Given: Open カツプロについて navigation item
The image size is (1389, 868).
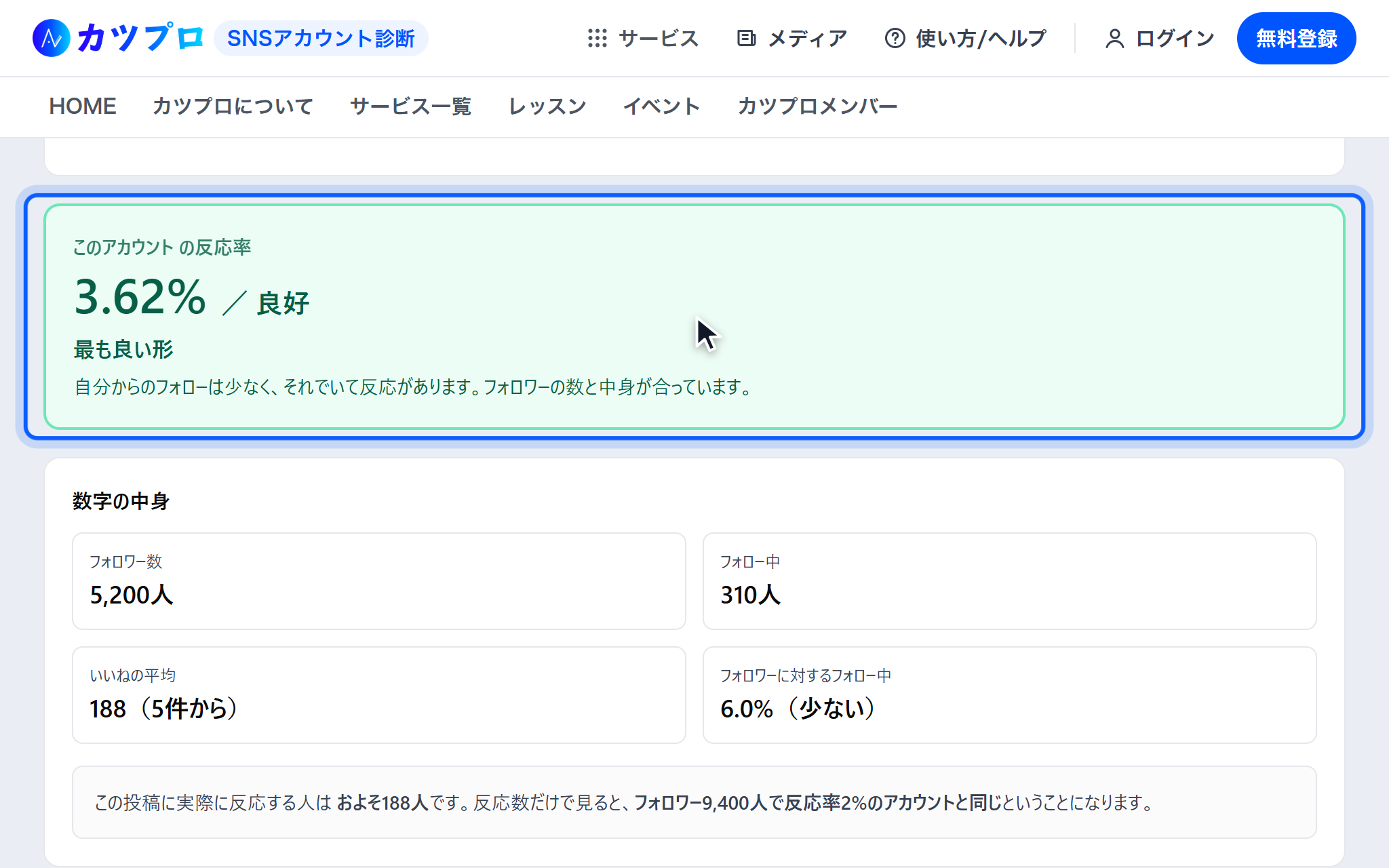Looking at the screenshot, I should coord(233,106).
